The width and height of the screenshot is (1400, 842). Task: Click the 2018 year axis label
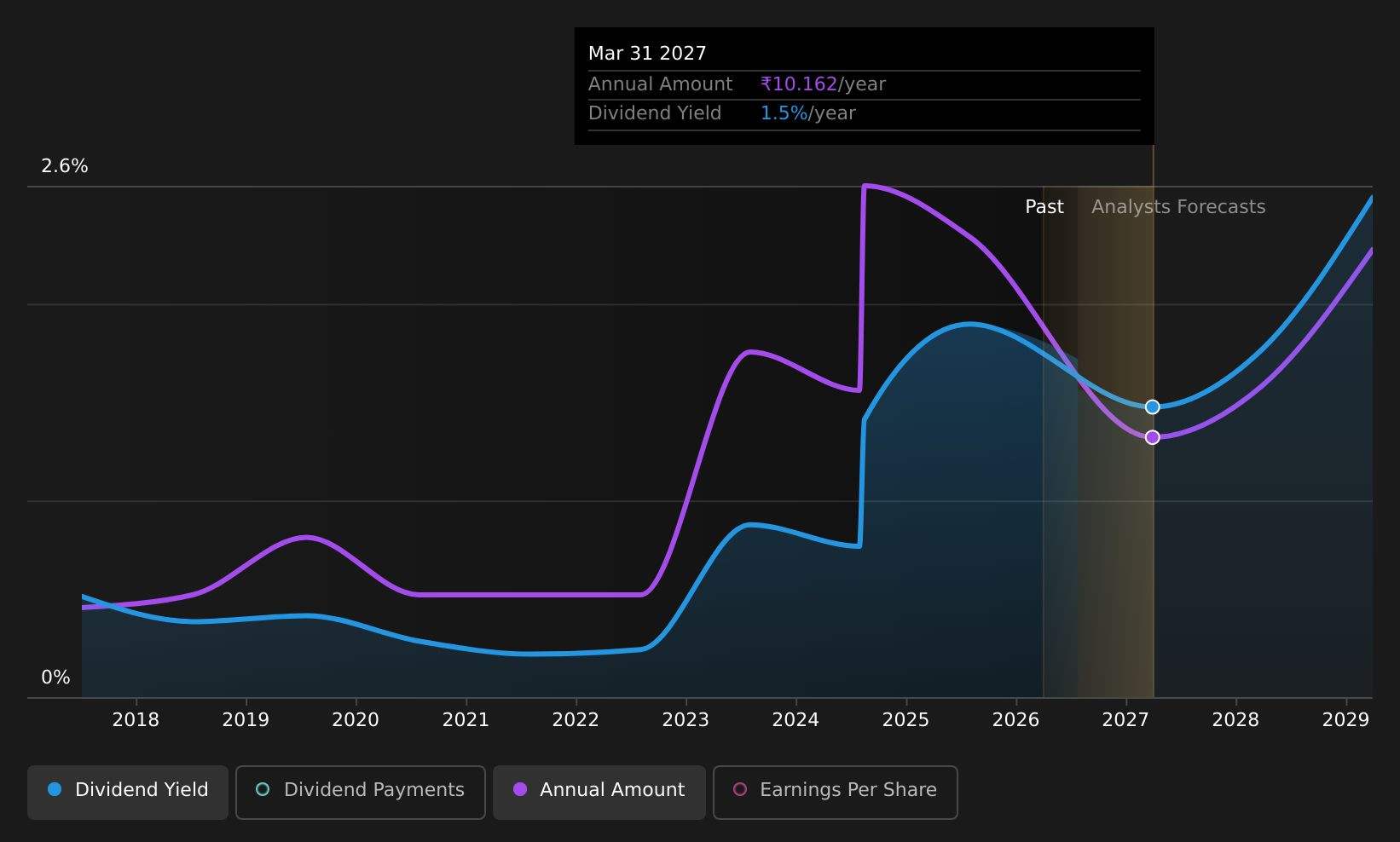tap(136, 720)
